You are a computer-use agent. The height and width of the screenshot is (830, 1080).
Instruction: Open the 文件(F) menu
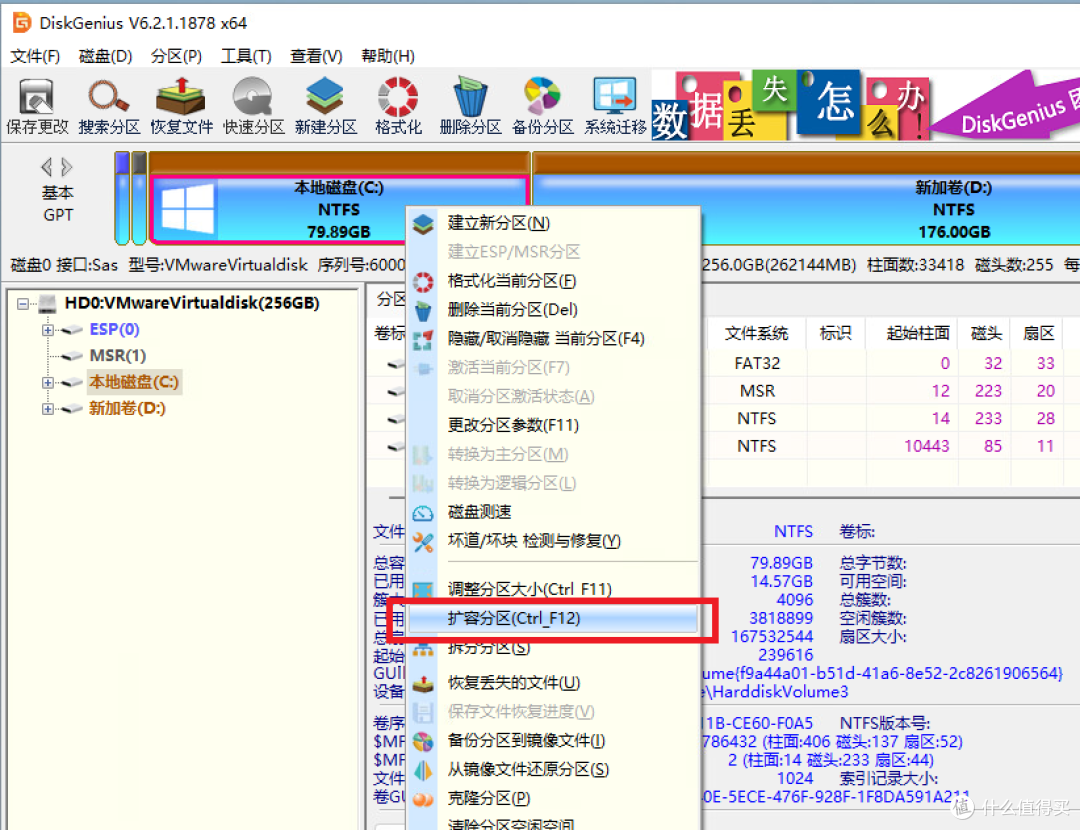click(x=35, y=56)
